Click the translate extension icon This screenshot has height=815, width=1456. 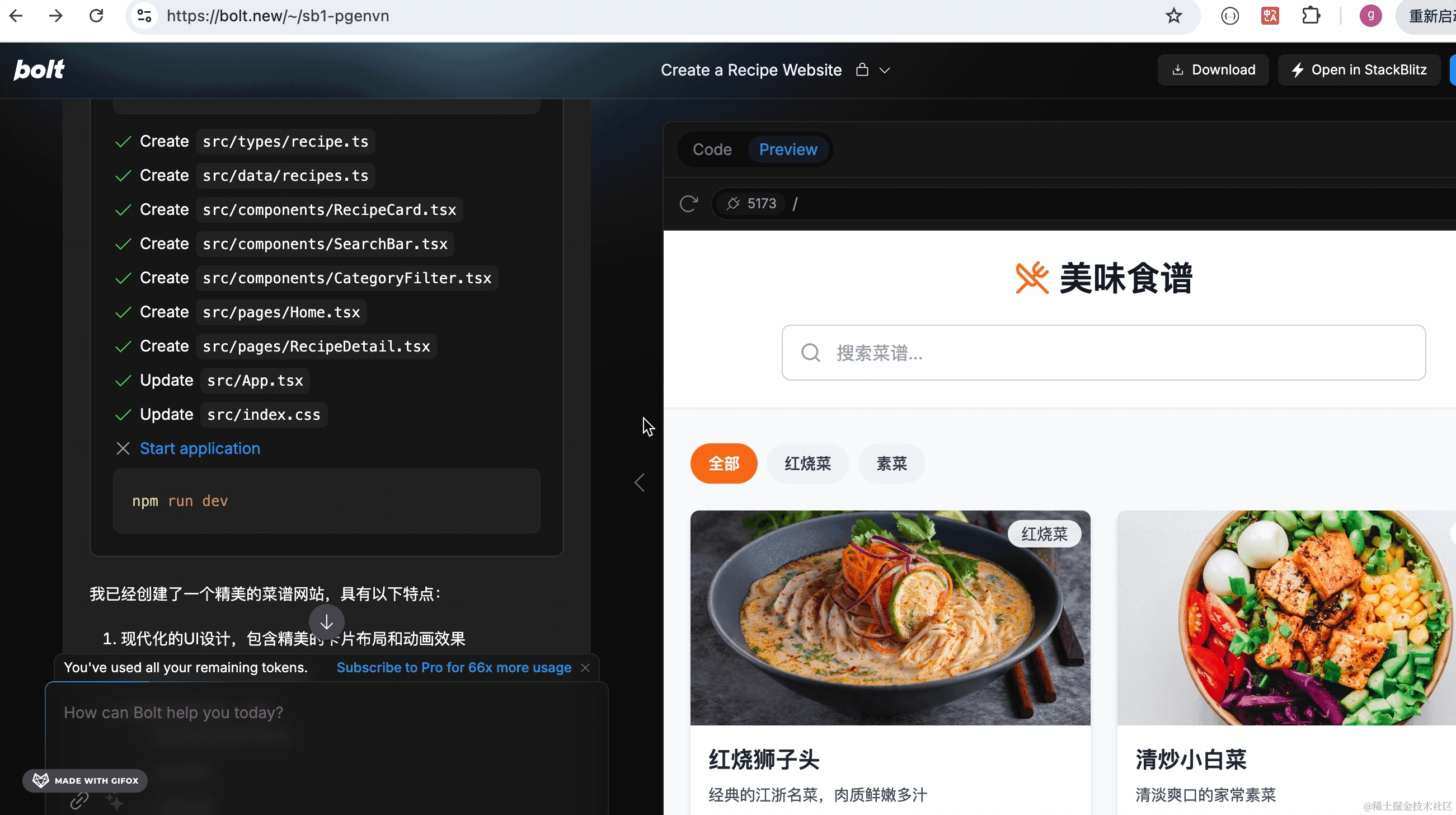(x=1270, y=16)
